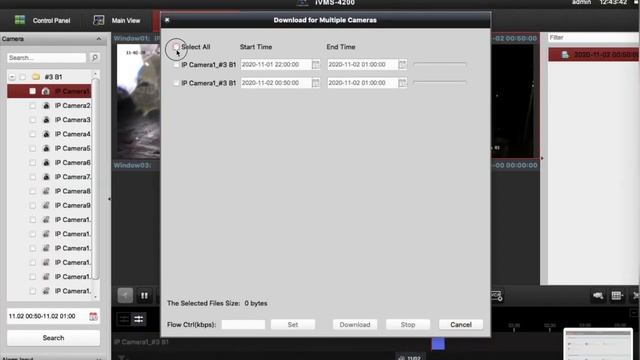640x360 pixels.
Task: Open the preview thumbnail at bottom right
Action: pos(598,344)
